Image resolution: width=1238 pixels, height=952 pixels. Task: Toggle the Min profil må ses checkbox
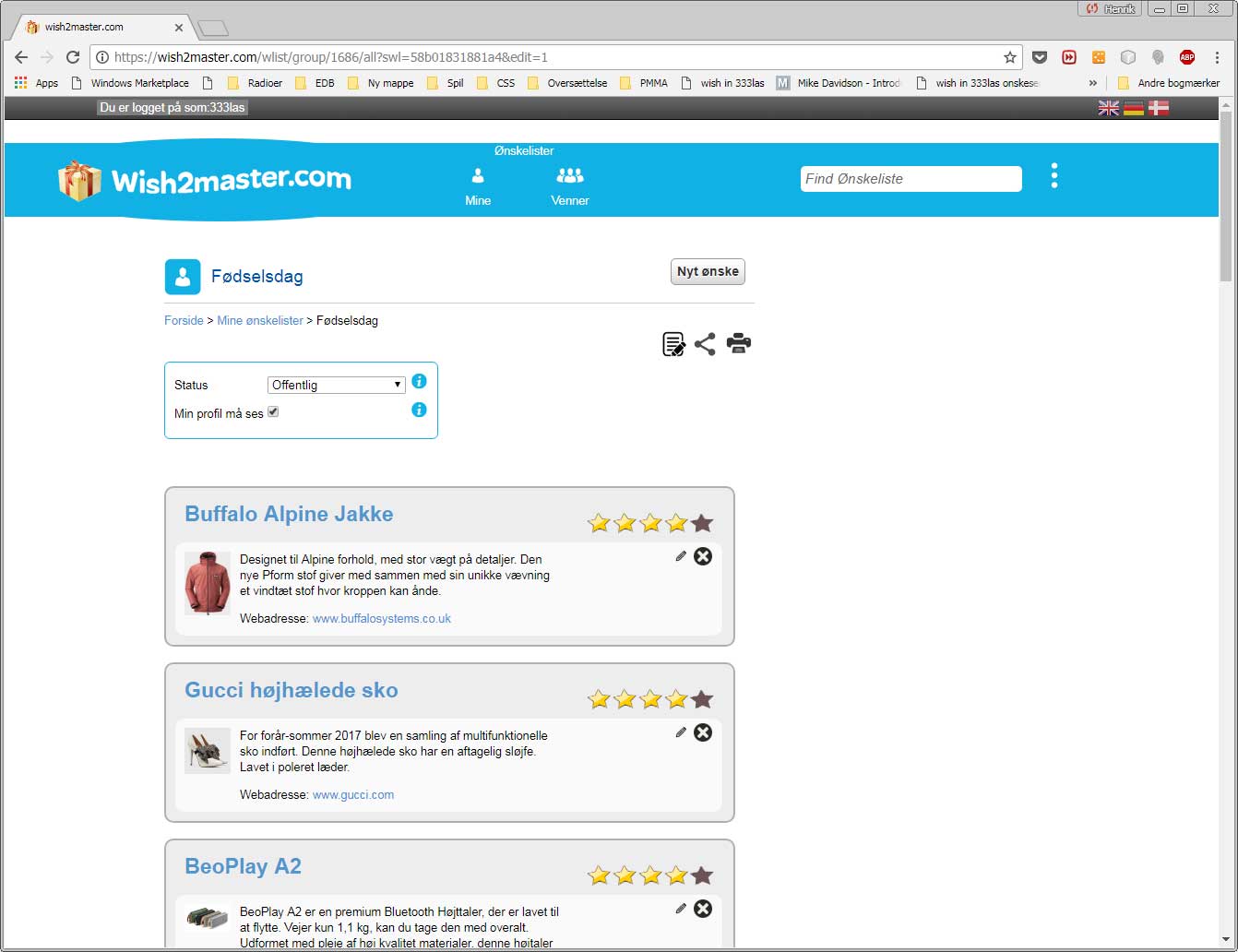(x=273, y=412)
